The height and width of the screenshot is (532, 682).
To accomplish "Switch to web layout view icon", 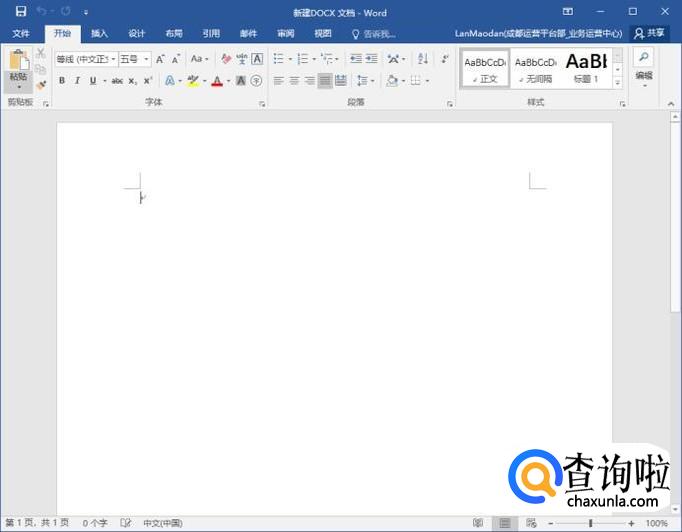I will [531, 522].
